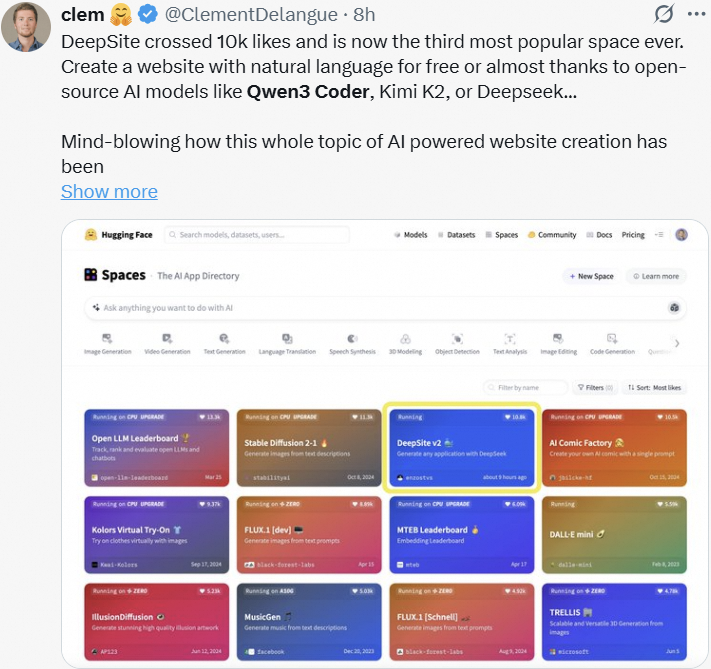Image resolution: width=711 pixels, height=669 pixels.
Task: Click the Grok icon beside the tweet menu
Action: tap(664, 14)
